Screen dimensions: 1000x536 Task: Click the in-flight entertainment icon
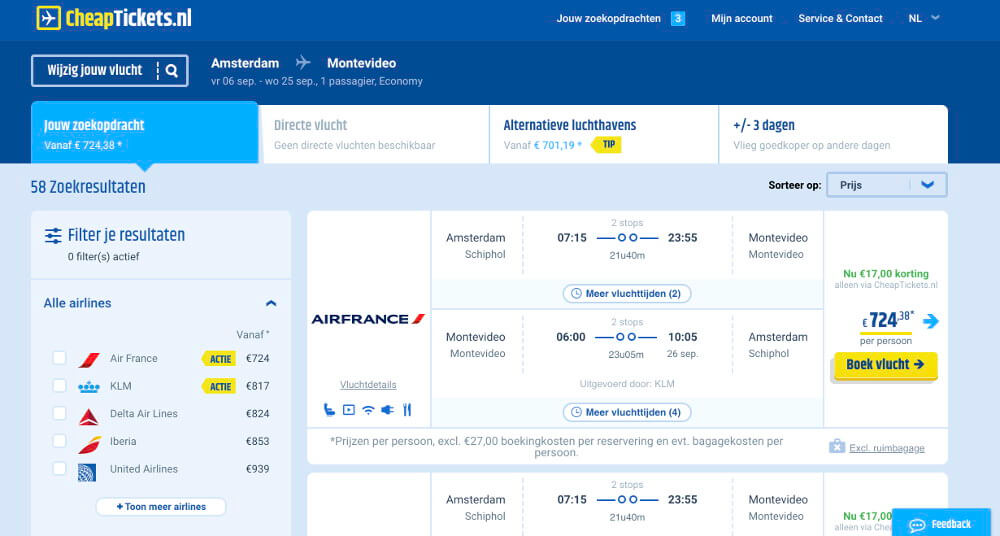coord(349,410)
